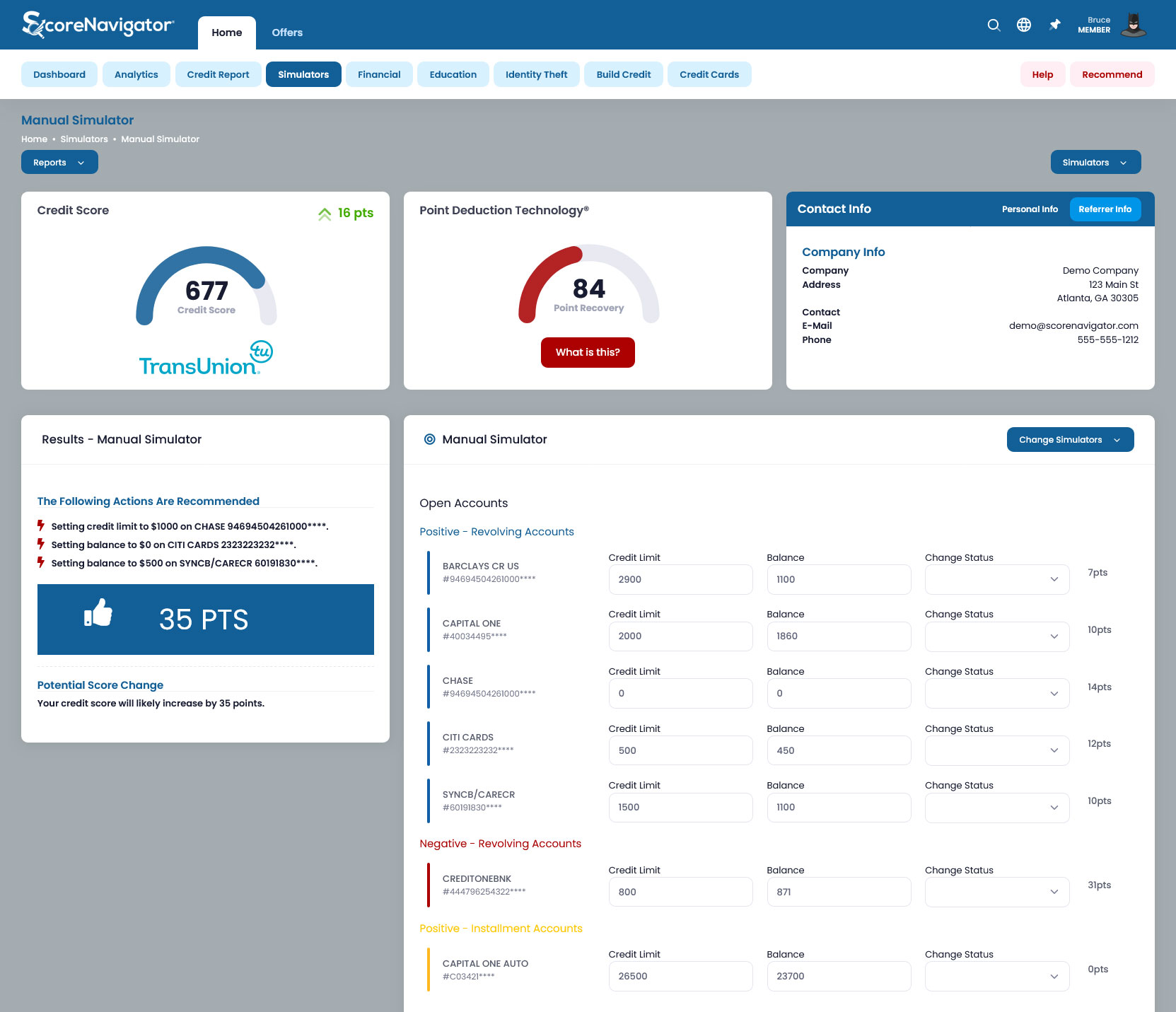Switch to Referrer Info in Contact Info
This screenshot has width=1176, height=1012.
click(x=1105, y=209)
